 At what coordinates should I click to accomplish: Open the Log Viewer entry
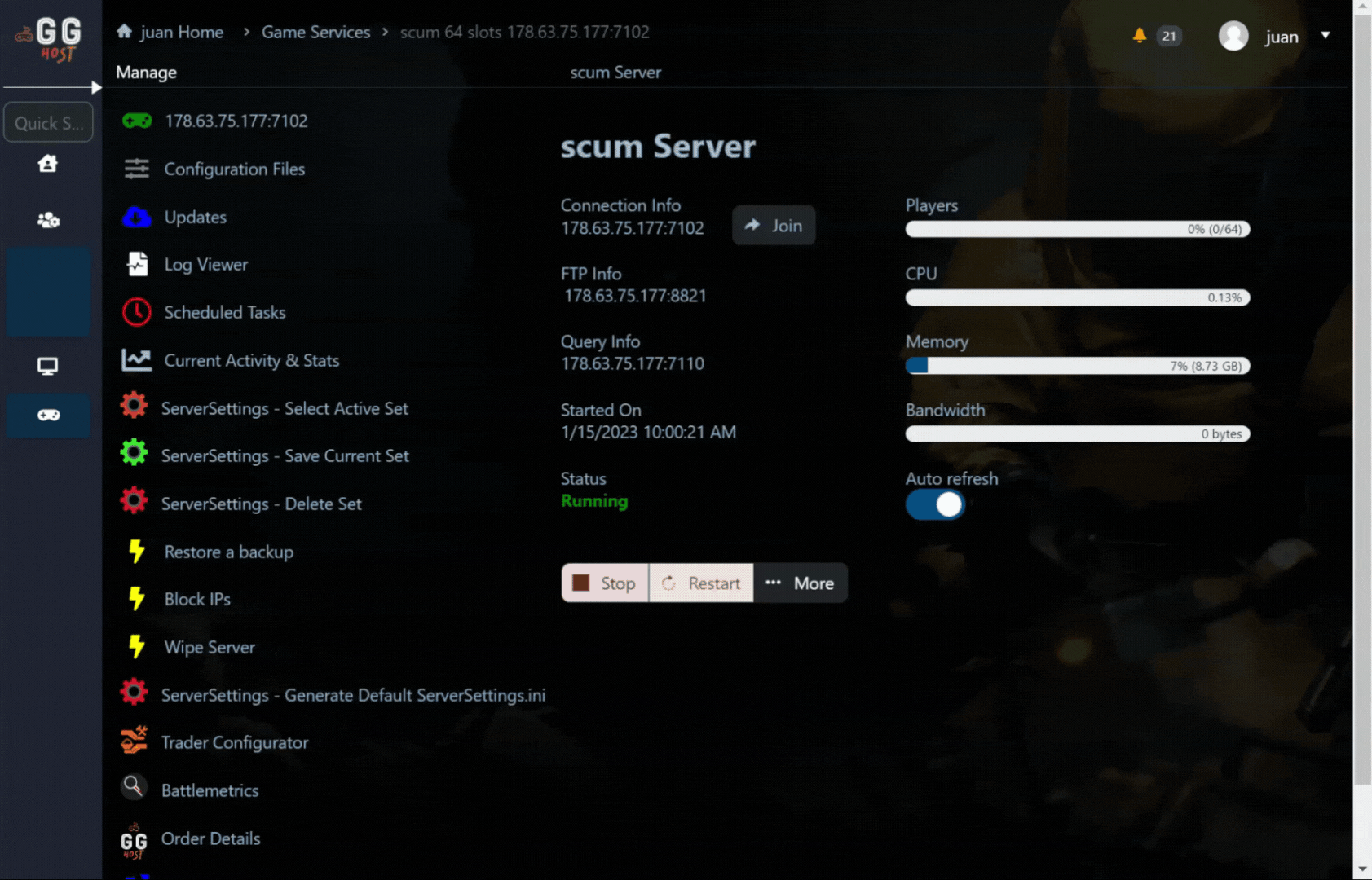tap(206, 264)
